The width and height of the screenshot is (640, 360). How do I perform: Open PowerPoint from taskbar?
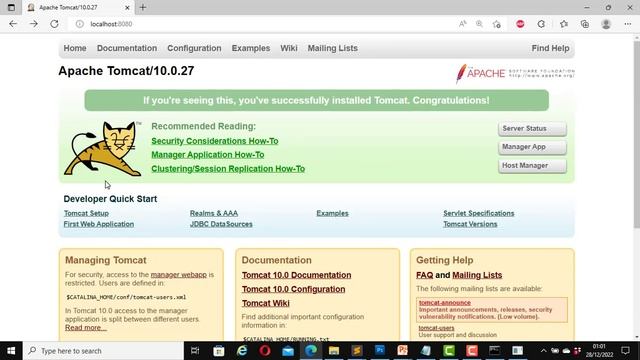click(x=403, y=351)
